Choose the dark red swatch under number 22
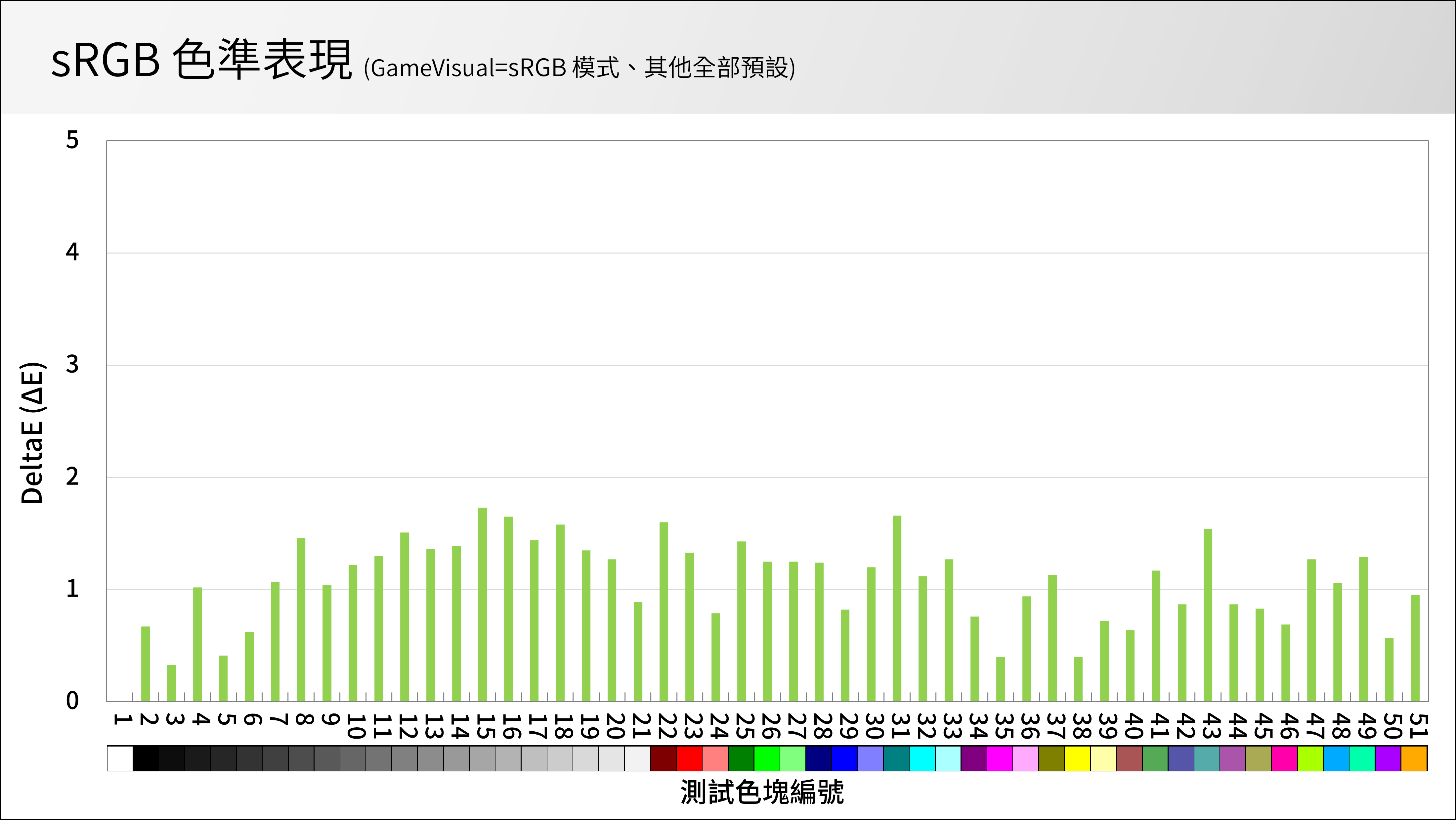Image resolution: width=1456 pixels, height=820 pixels. tap(664, 758)
